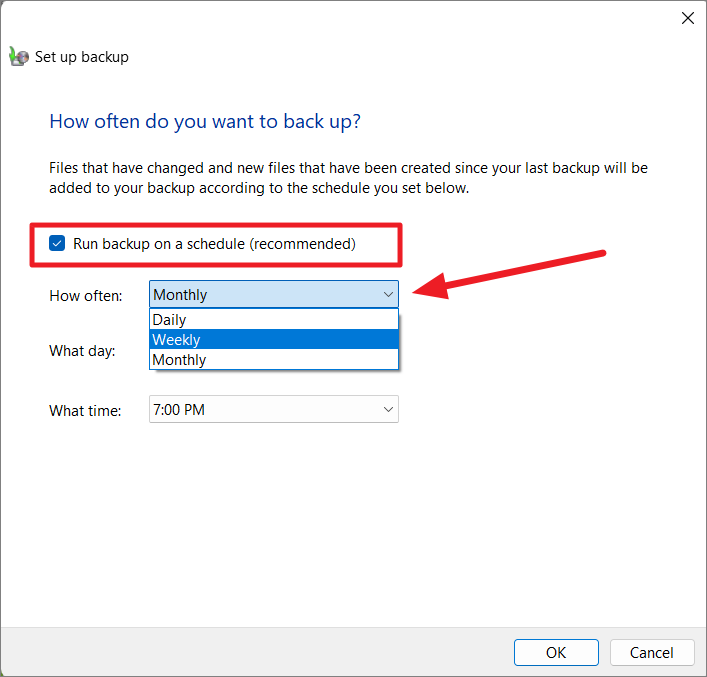Dismiss the dialog with the Cancel button
Viewport: 707px width, 677px height.
tap(652, 652)
